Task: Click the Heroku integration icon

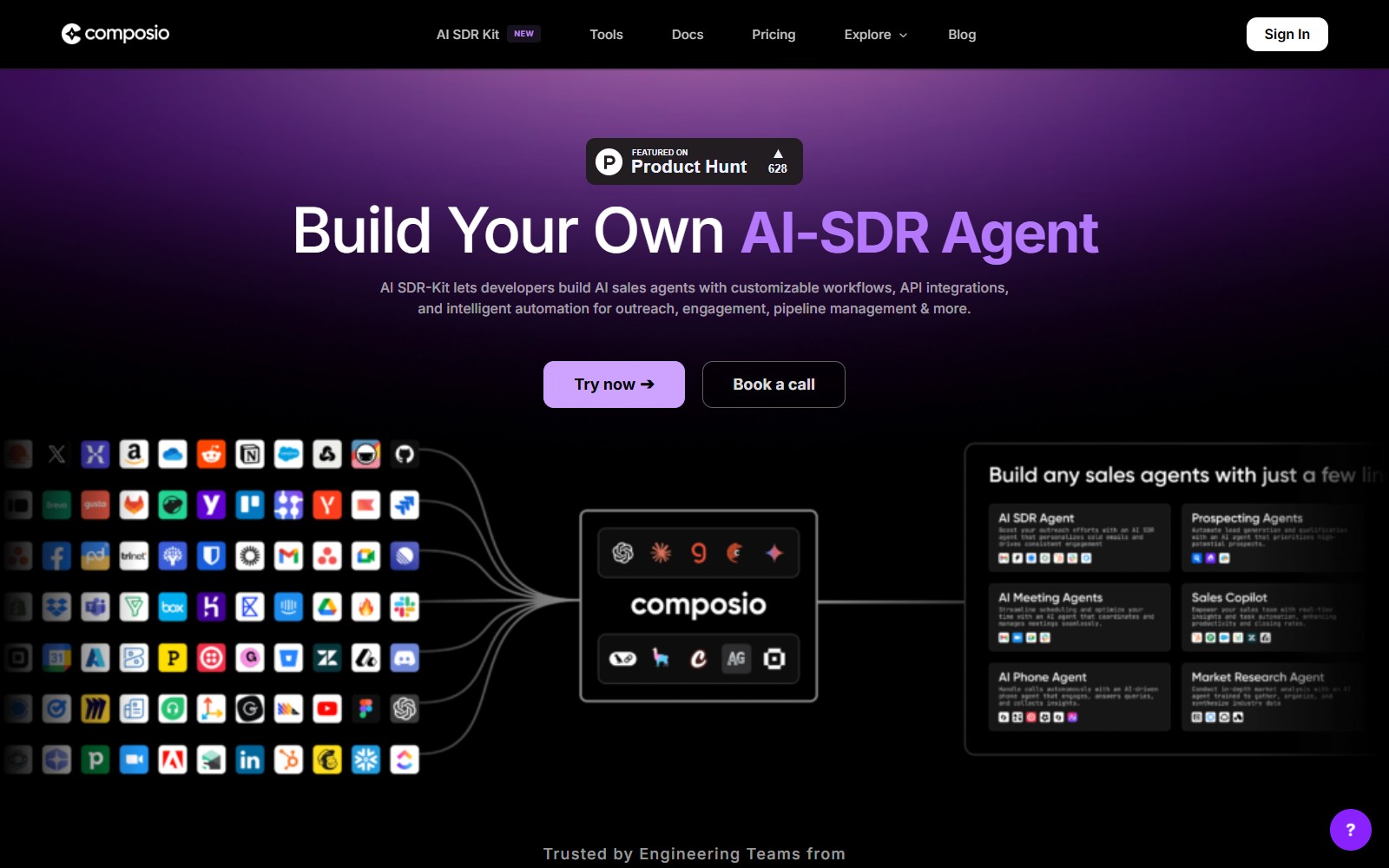Action: pos(211,607)
